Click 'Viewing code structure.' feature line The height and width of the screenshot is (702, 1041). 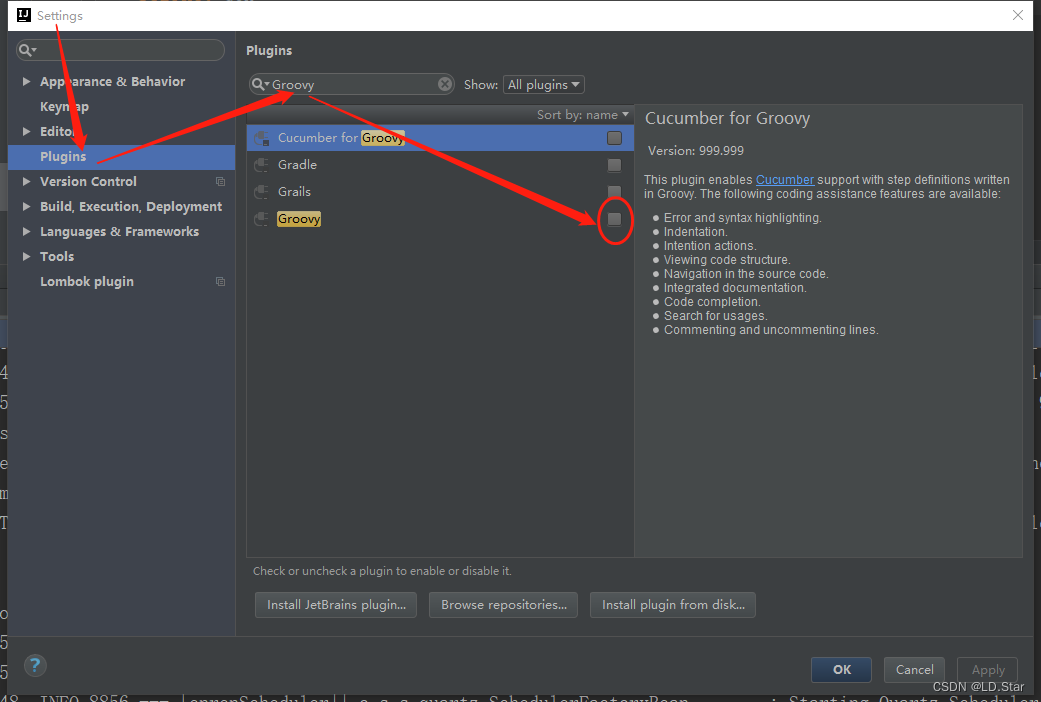(727, 260)
